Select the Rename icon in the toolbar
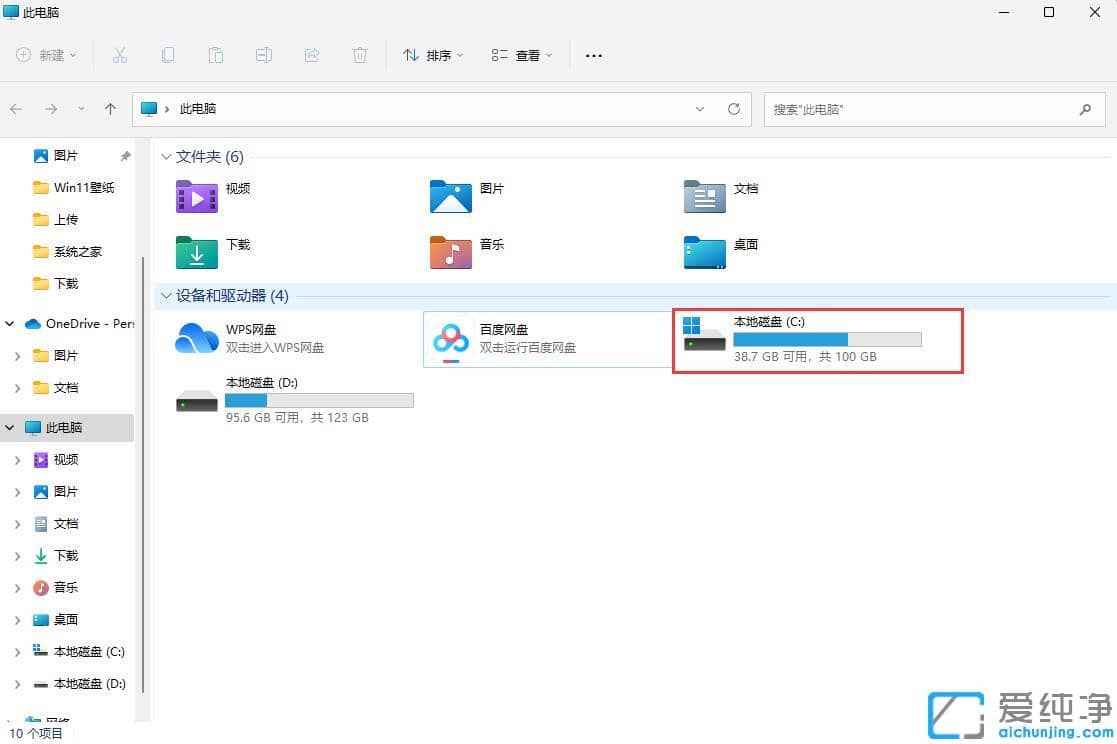 click(x=264, y=55)
